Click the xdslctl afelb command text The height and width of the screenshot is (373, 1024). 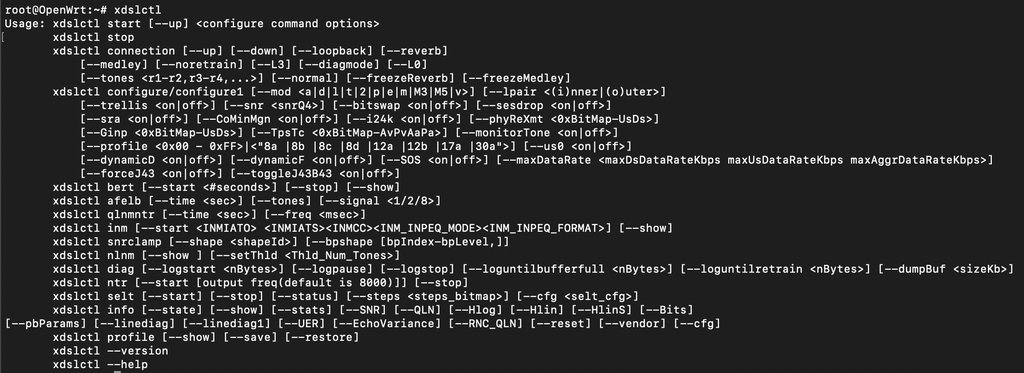[x=97, y=201]
